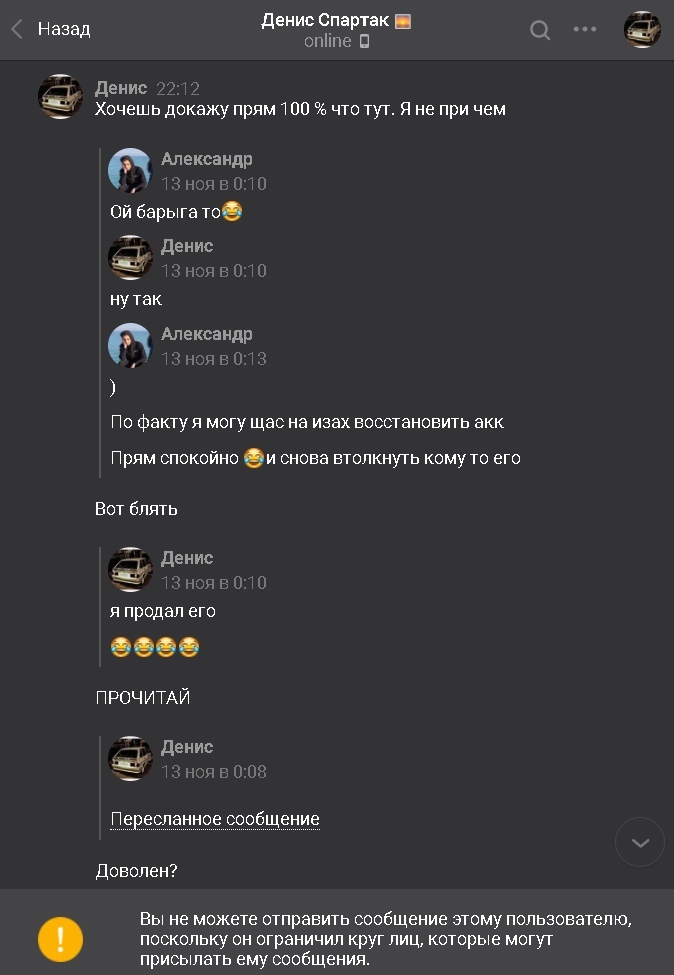Tap the Назад back label

(64, 29)
